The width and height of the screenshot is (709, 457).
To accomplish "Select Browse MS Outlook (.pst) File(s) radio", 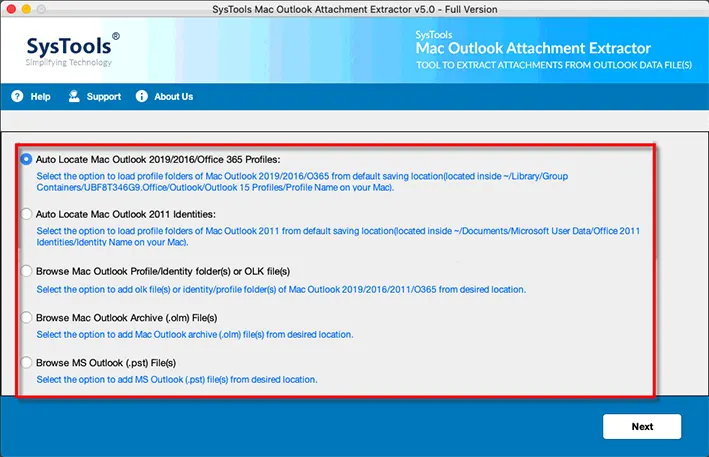I will (26, 363).
